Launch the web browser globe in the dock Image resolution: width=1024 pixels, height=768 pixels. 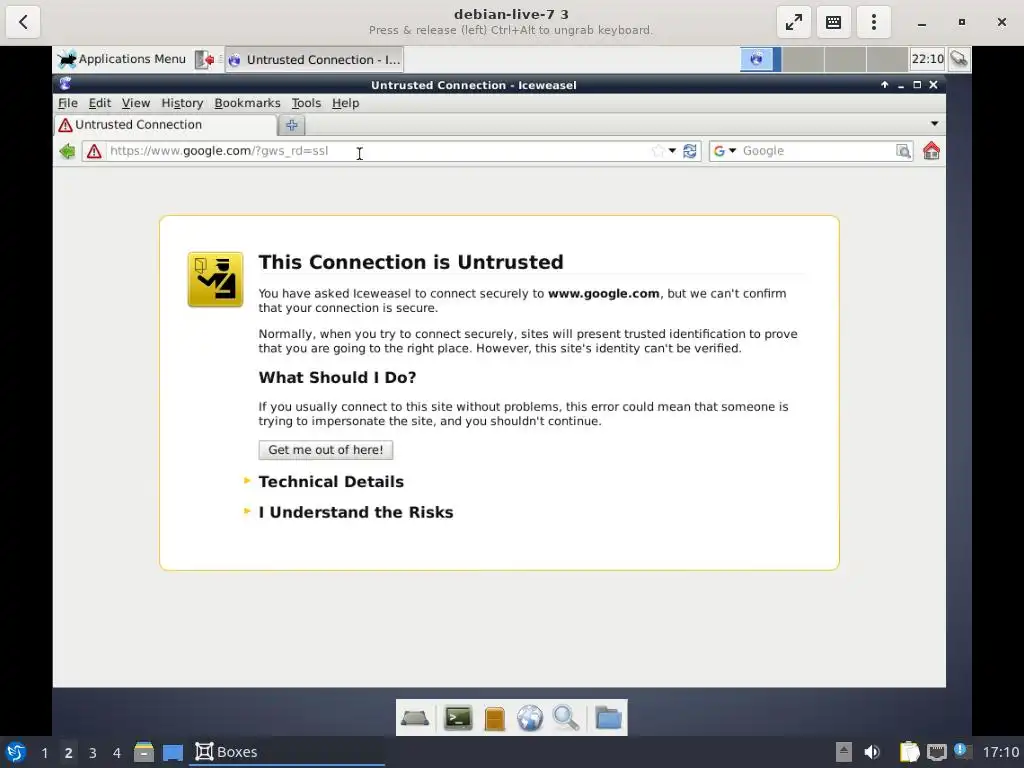(530, 718)
